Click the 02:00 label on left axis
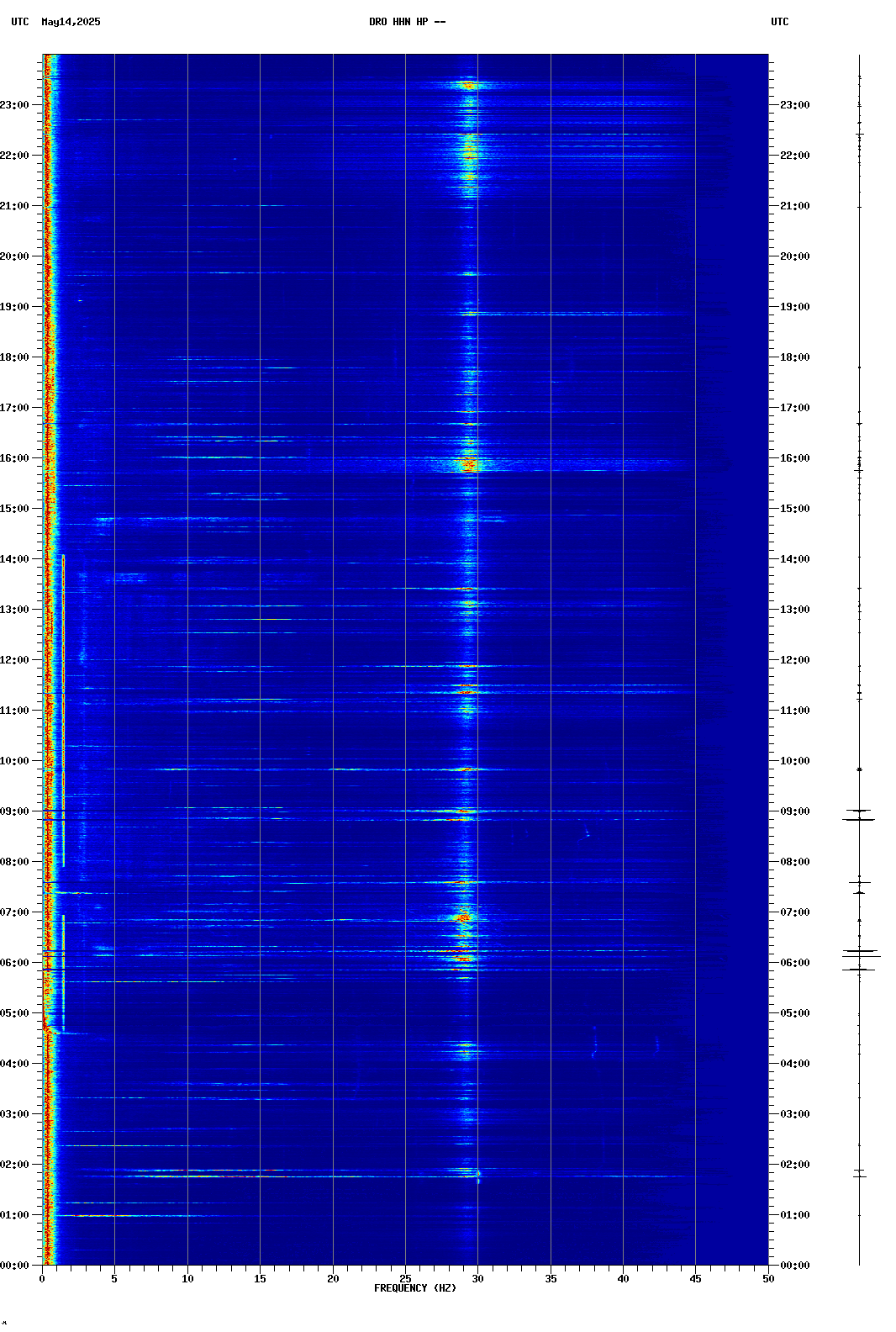896x1332 pixels. click(14, 1165)
